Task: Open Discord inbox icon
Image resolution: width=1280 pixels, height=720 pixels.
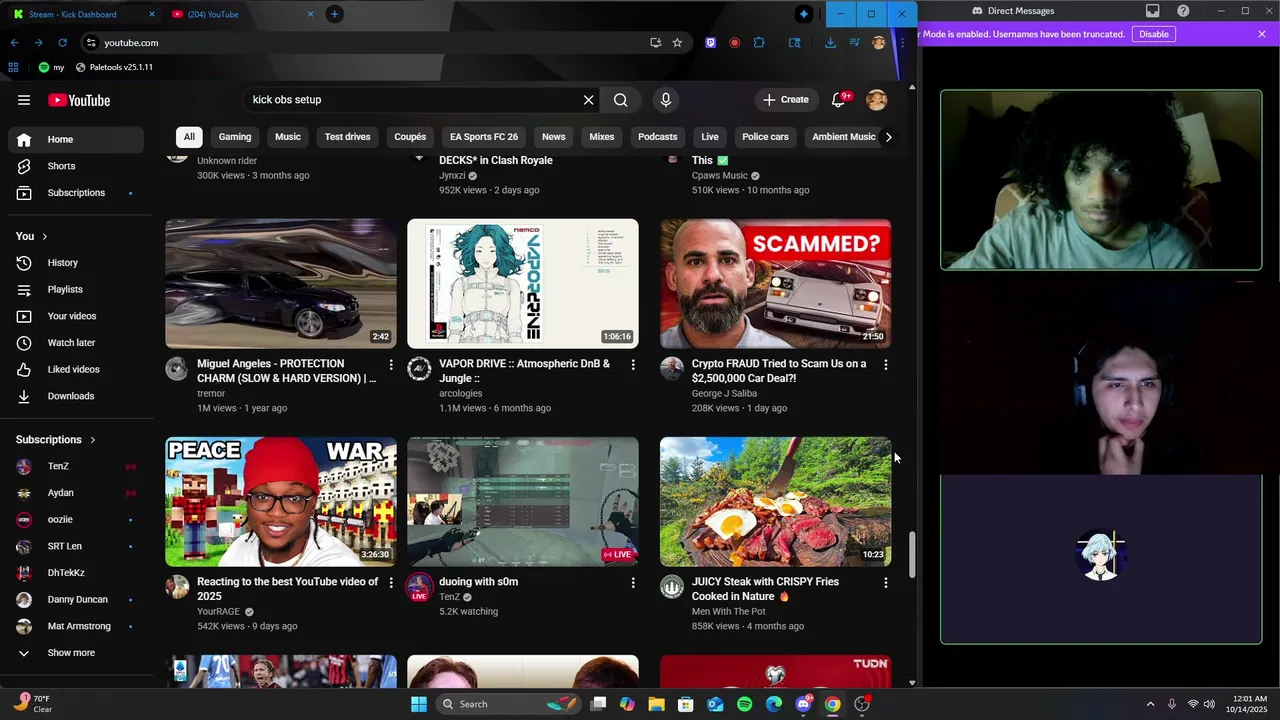Action: pyautogui.click(x=1153, y=11)
